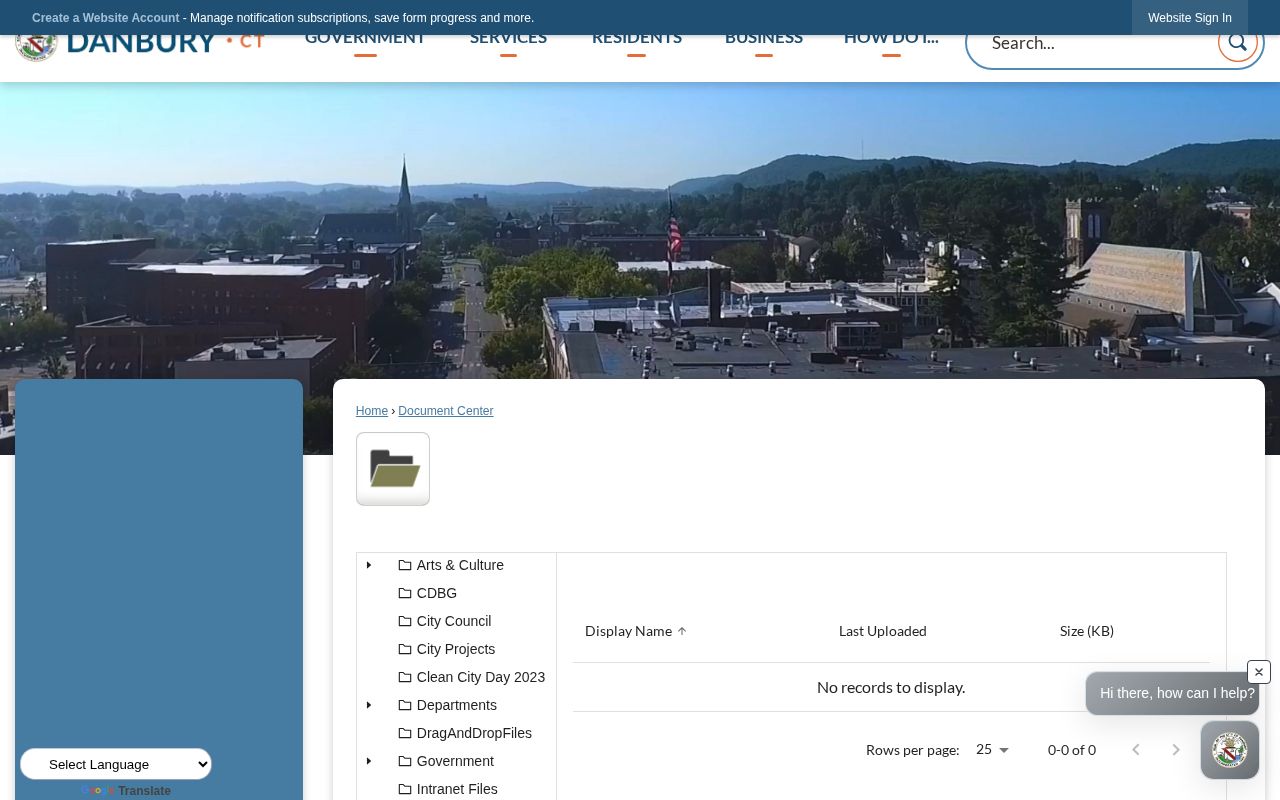Screen dimensions: 1280x800
Task: Expand the Departments folder
Action: 369,705
